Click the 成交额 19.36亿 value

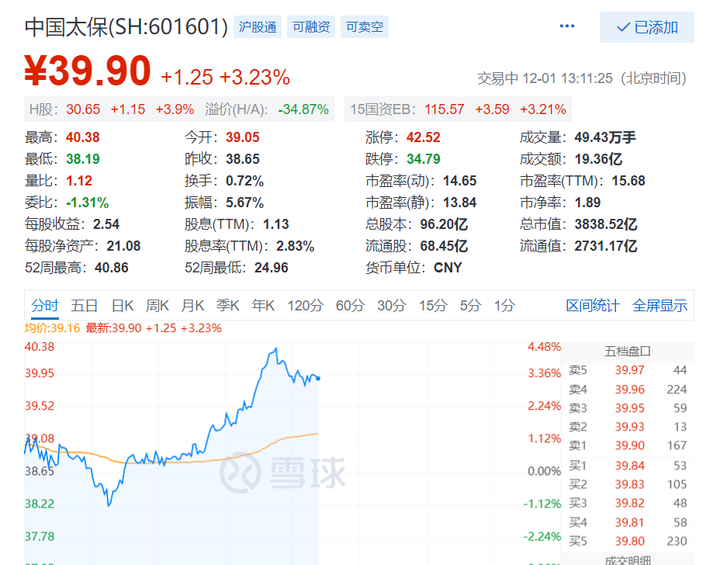598,159
